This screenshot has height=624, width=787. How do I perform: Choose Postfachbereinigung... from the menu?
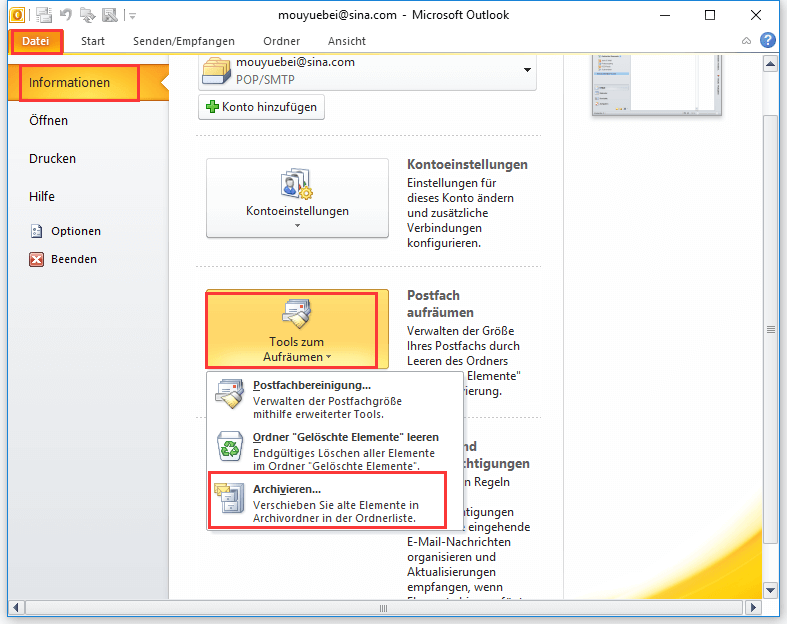click(x=335, y=399)
